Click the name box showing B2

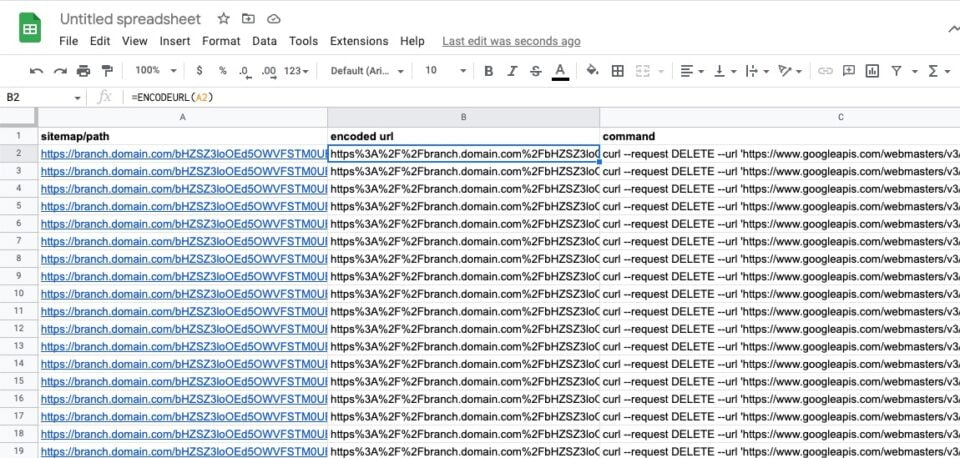tap(43, 97)
